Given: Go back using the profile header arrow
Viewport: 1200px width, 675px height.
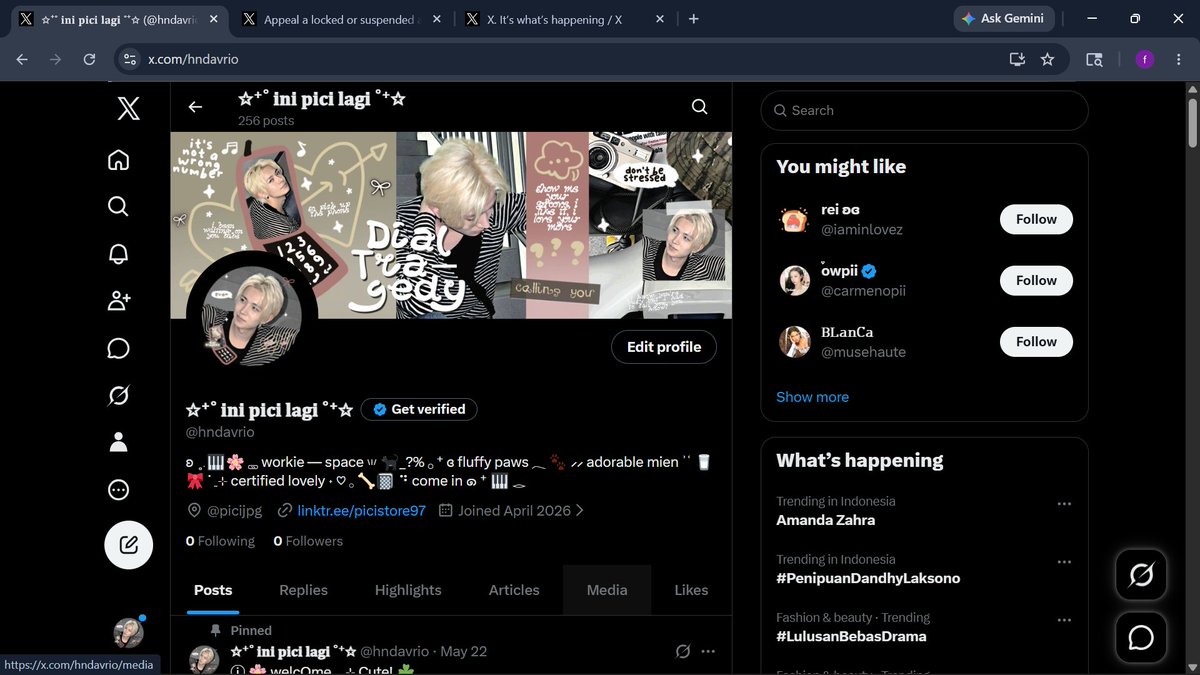Looking at the screenshot, I should tap(195, 107).
